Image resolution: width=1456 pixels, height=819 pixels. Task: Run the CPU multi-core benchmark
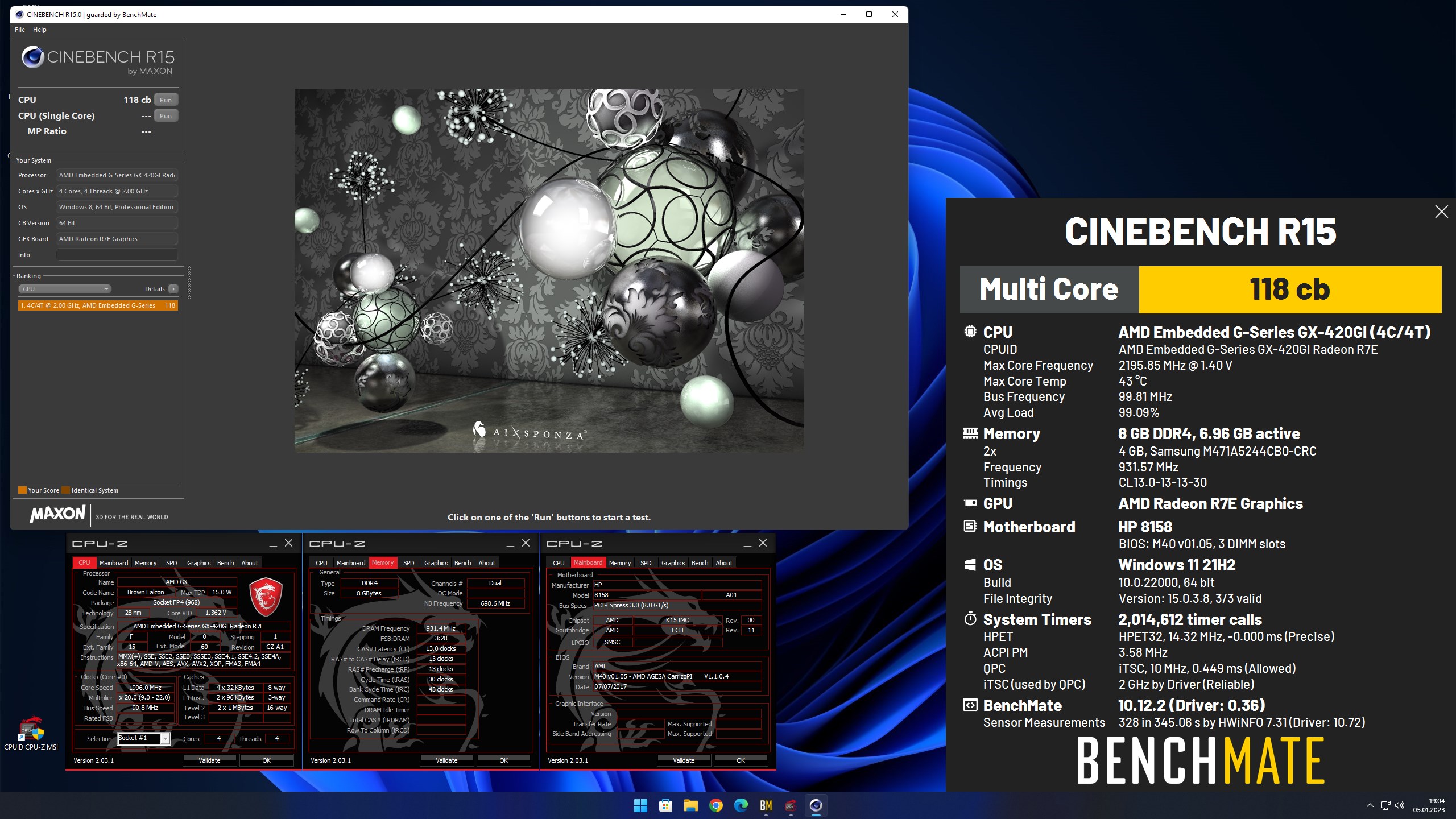(x=166, y=100)
